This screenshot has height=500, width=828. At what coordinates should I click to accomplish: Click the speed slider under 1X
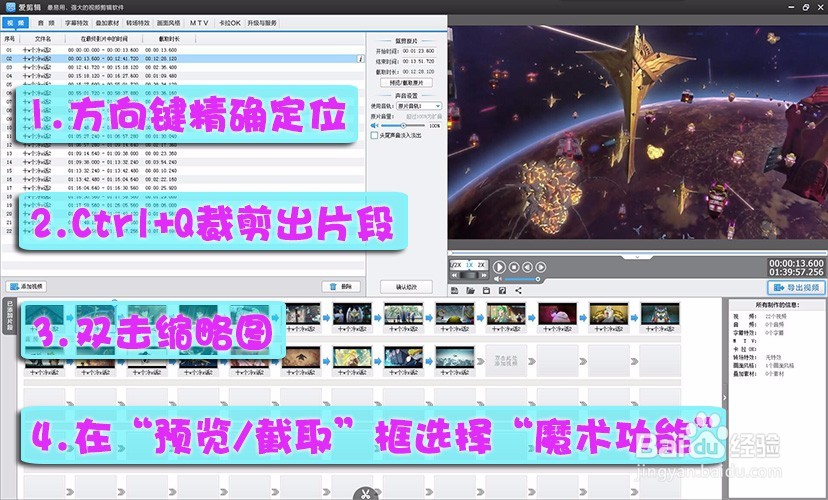pyautogui.click(x=468, y=275)
